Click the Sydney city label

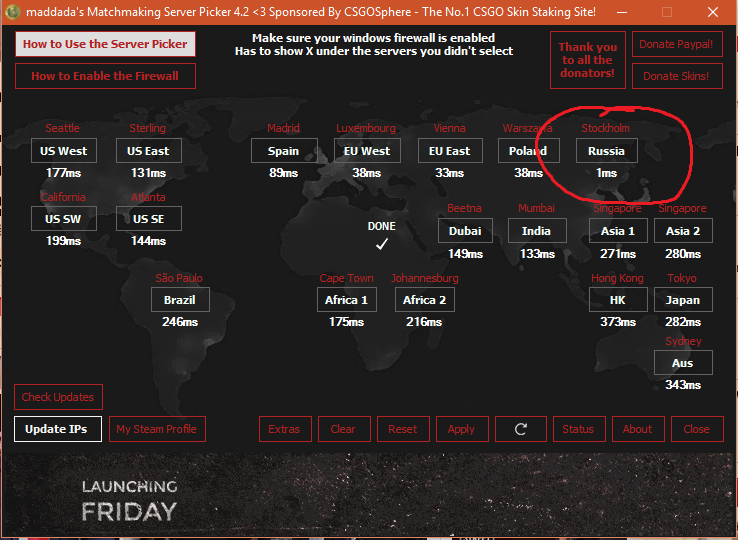tap(683, 341)
